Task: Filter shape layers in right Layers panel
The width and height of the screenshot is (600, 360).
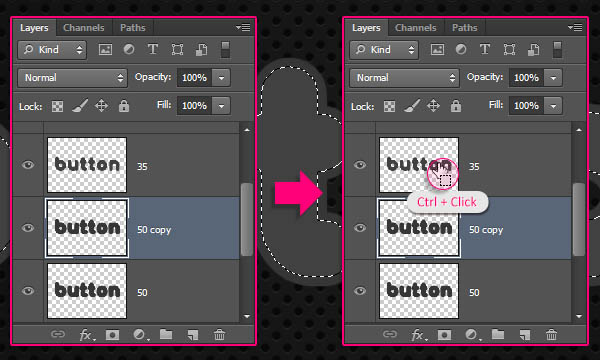Action: (x=509, y=49)
